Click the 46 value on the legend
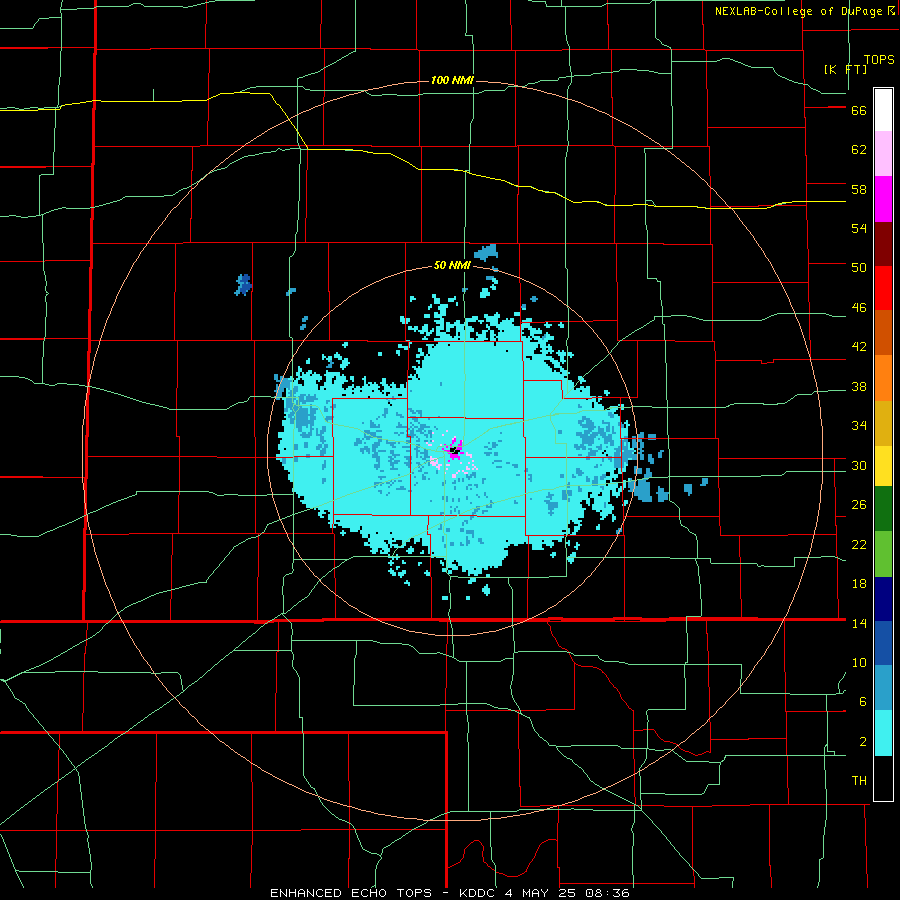This screenshot has height=900, width=900. coord(859,308)
